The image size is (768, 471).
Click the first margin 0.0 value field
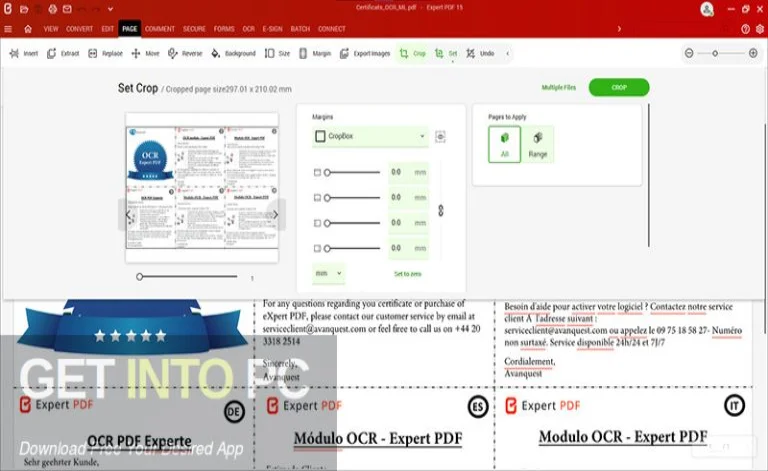pos(408,172)
